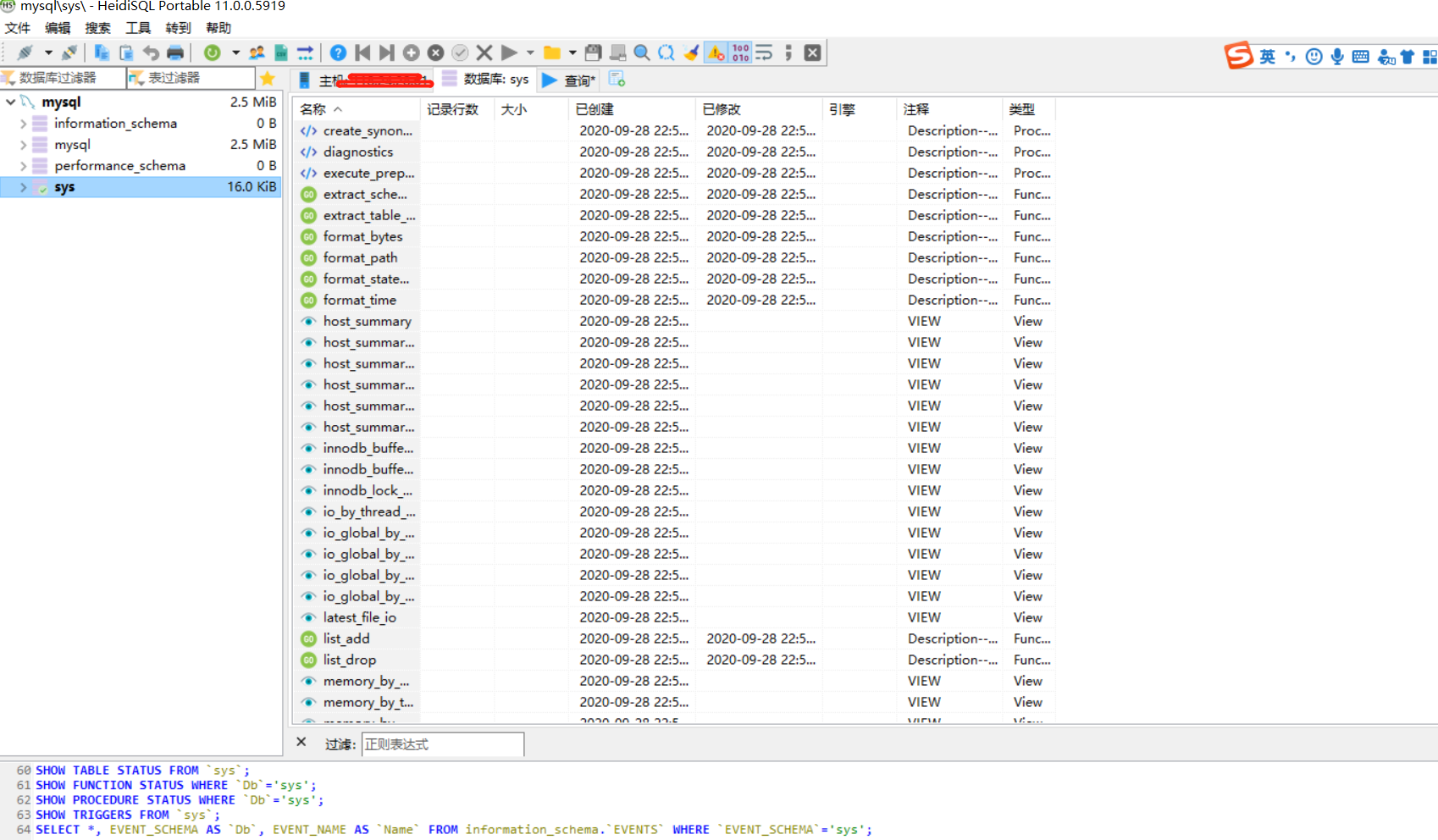1438x840 pixels.
Task: Sort by the 名称 column header
Action: point(356,109)
